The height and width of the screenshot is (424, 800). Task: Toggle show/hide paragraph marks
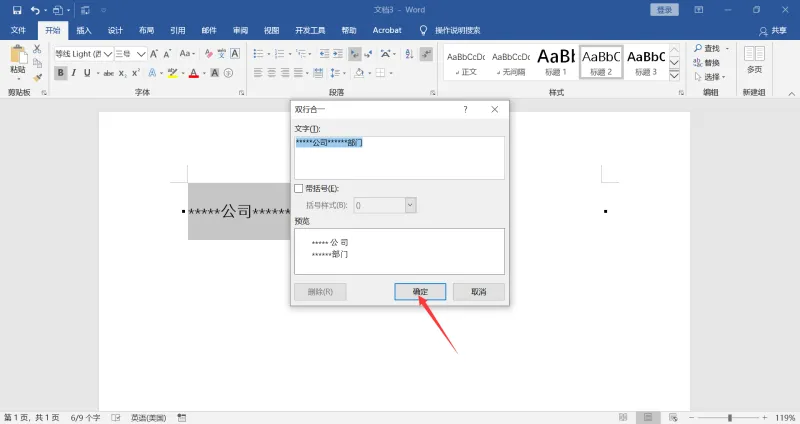coord(426,54)
